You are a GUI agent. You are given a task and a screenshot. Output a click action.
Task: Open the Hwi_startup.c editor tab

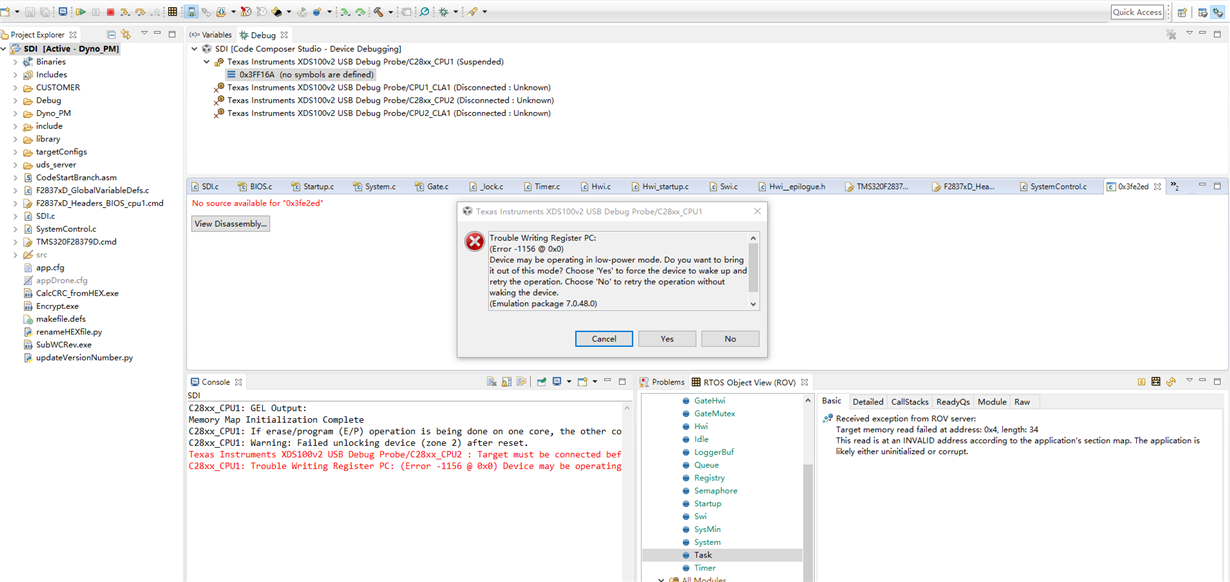coord(661,187)
